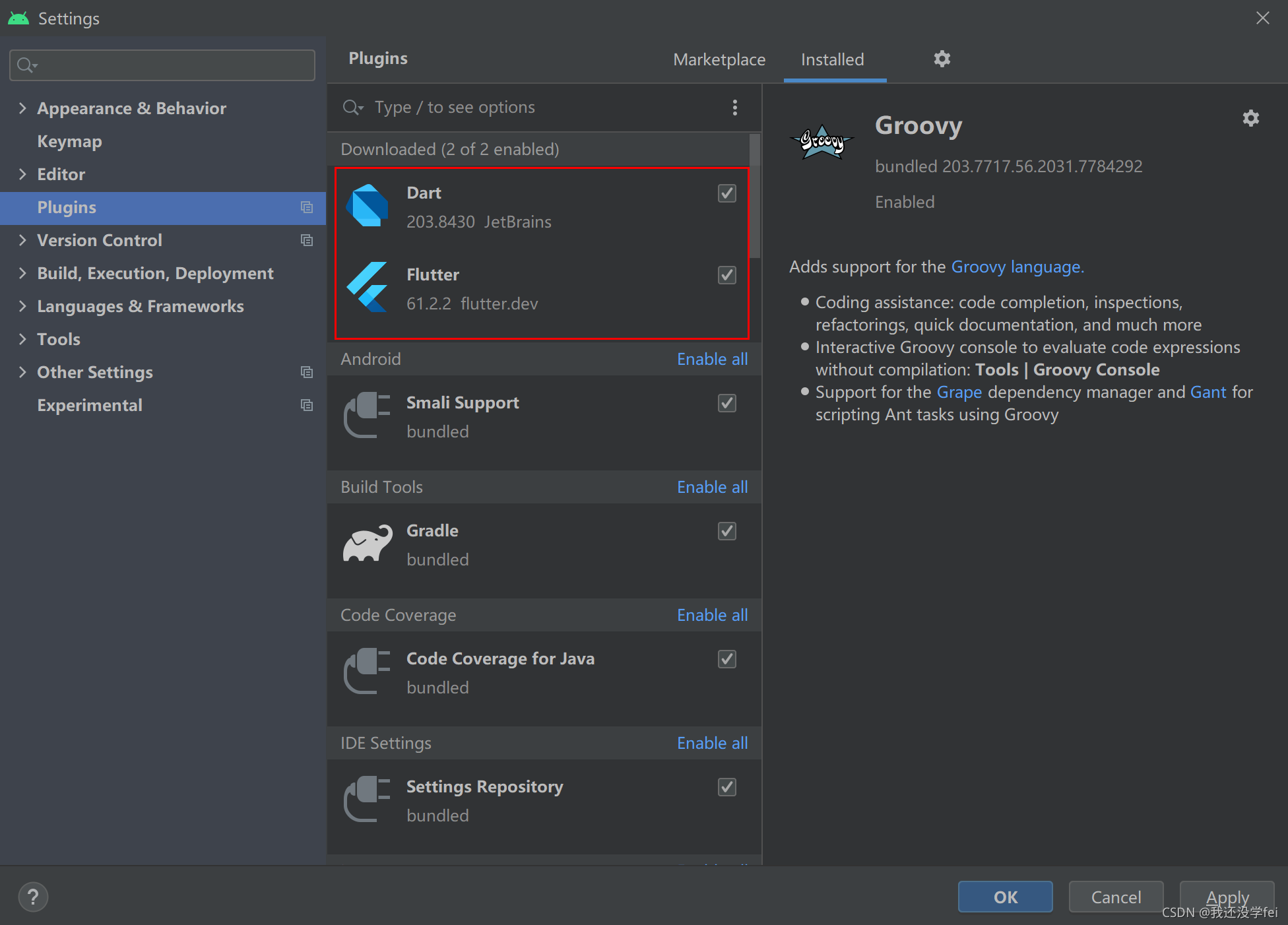Toggle the Gradle plugin checkbox

726,531
